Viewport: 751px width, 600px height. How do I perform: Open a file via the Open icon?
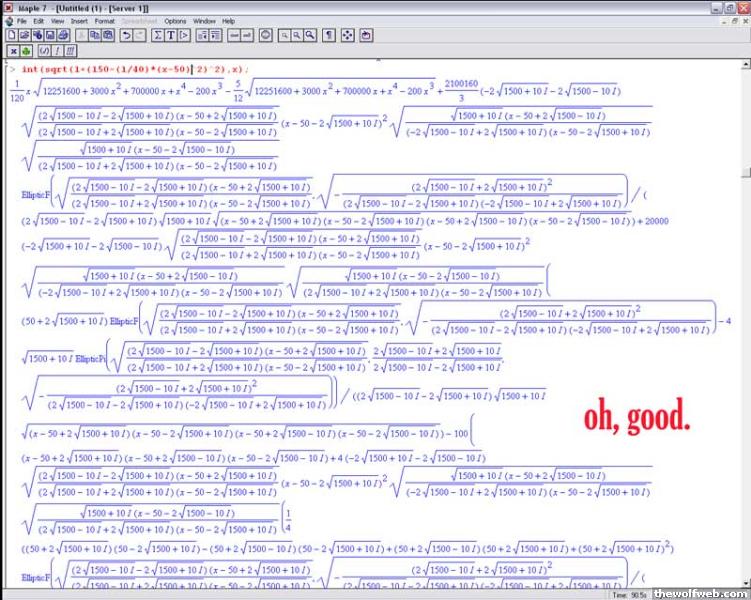(24, 35)
